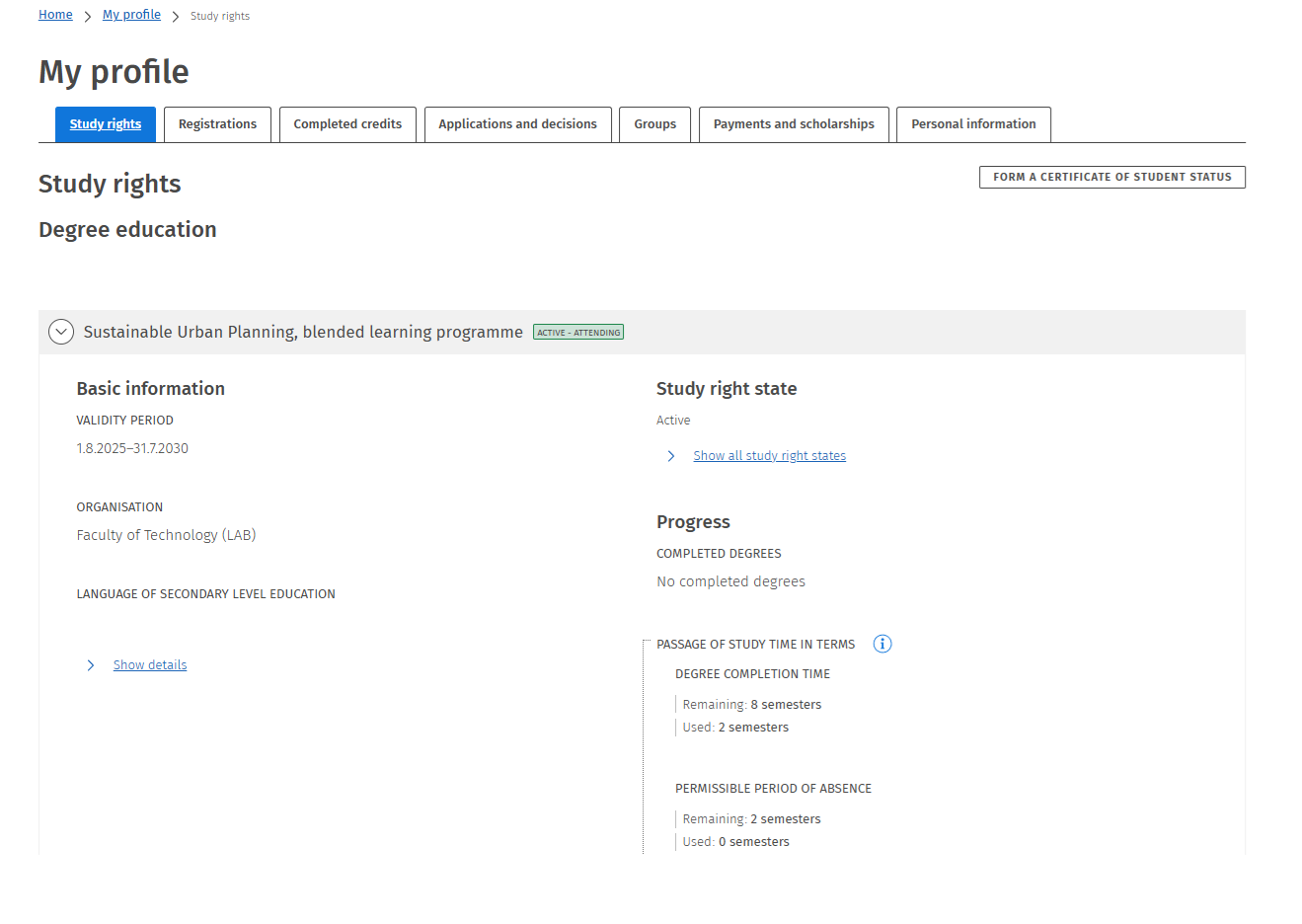Image resolution: width=1302 pixels, height=924 pixels.
Task: Click Form a certificate of student status
Action: point(1112,177)
